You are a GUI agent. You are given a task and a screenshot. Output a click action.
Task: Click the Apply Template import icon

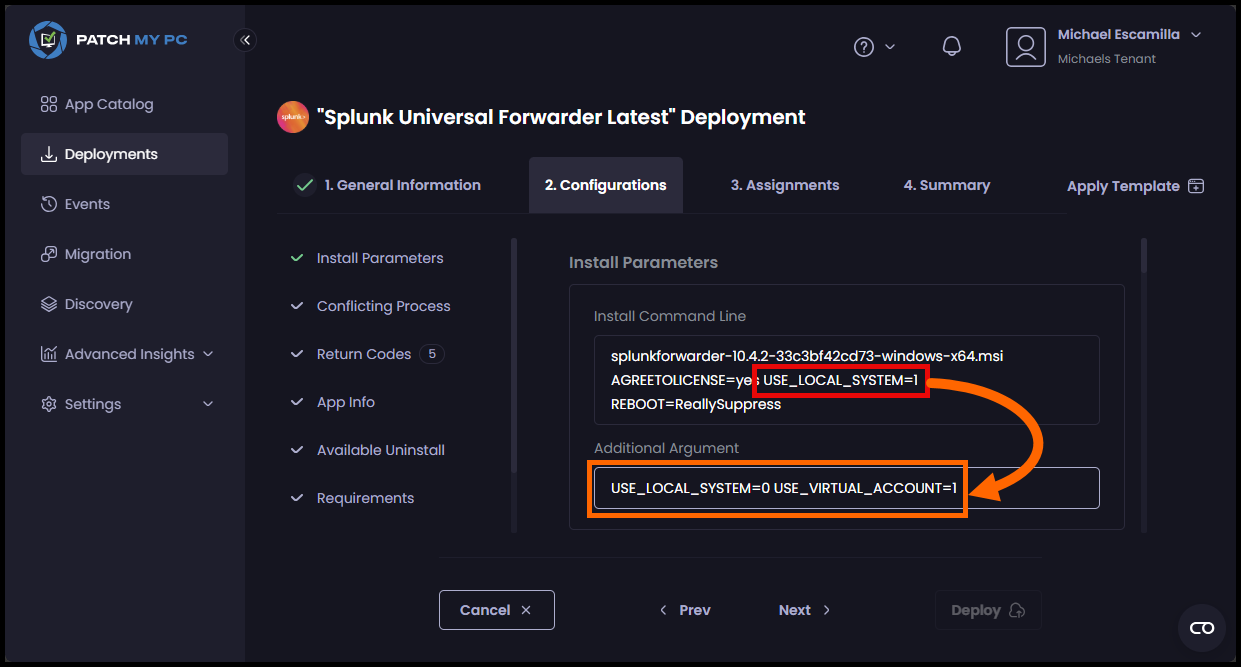(x=1196, y=186)
